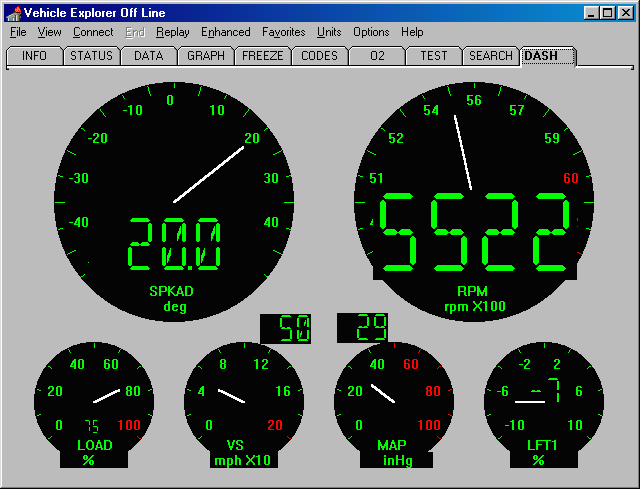Open the View menu
Viewport: 640px width, 489px height.
coord(49,32)
